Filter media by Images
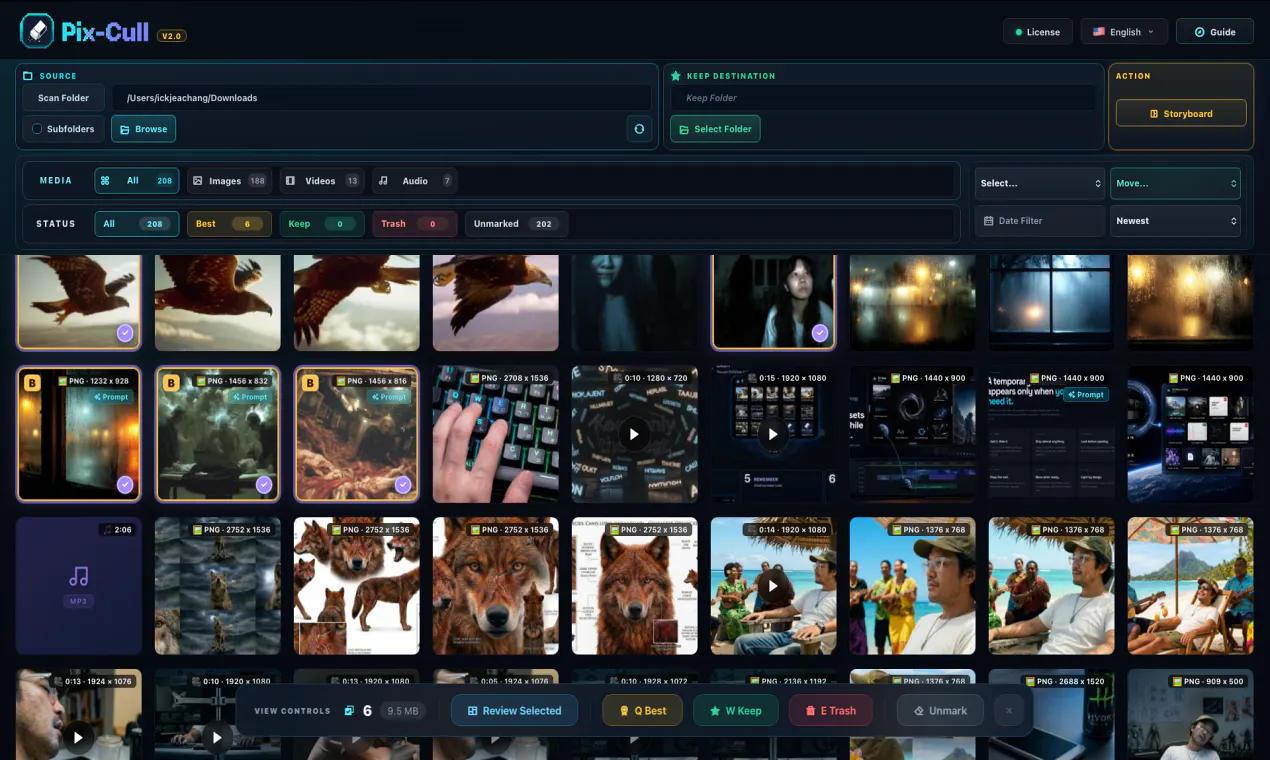This screenshot has height=760, width=1270. click(229, 181)
